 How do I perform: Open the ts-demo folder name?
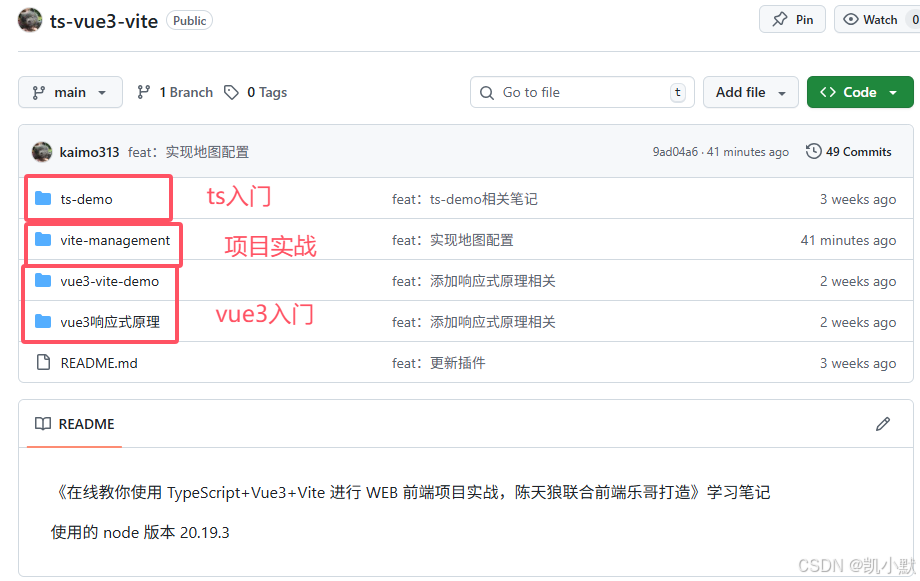(86, 199)
